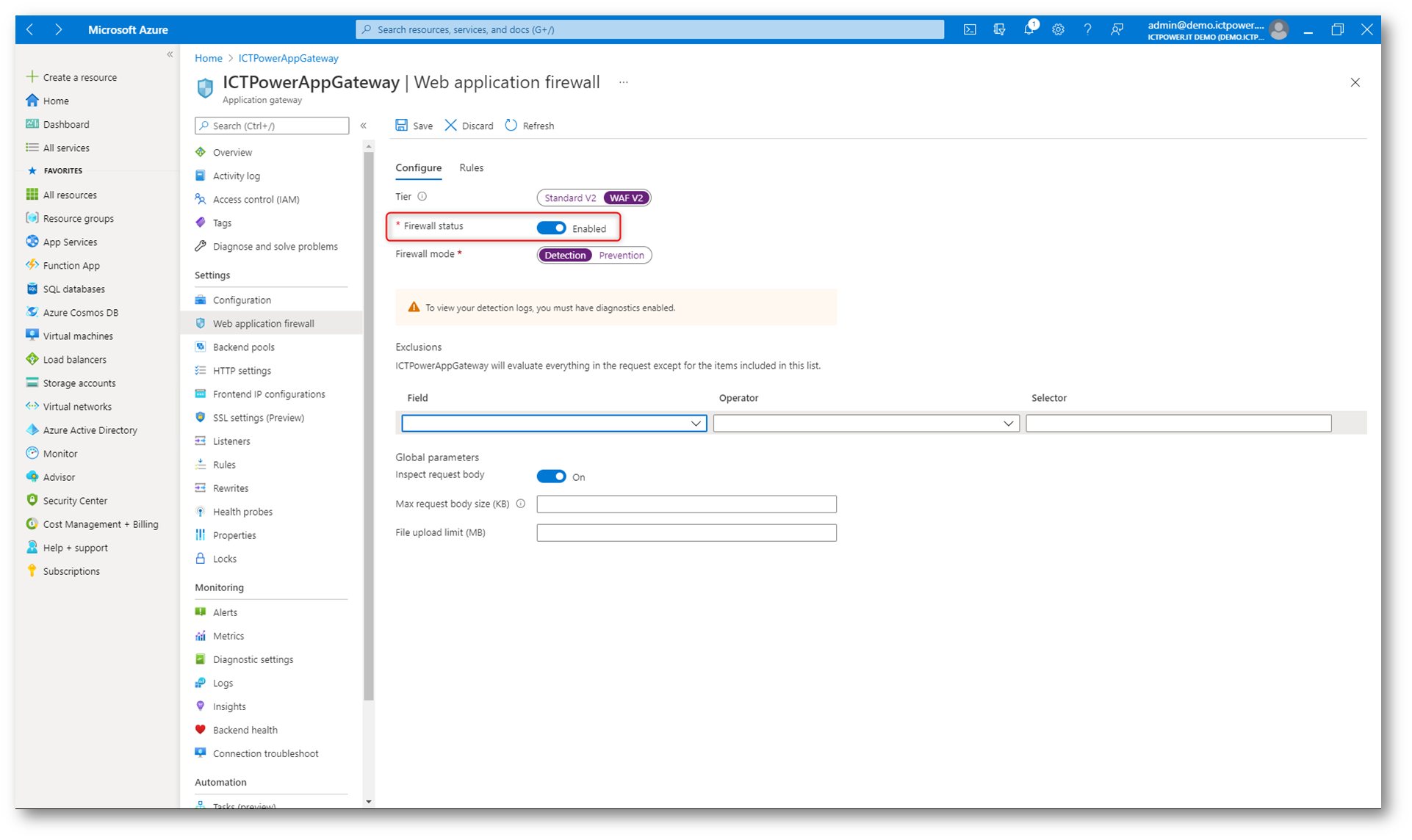Screen dimensions: 1412x840
Task: Open Cloud Shell icon in top bar
Action: coord(970,30)
